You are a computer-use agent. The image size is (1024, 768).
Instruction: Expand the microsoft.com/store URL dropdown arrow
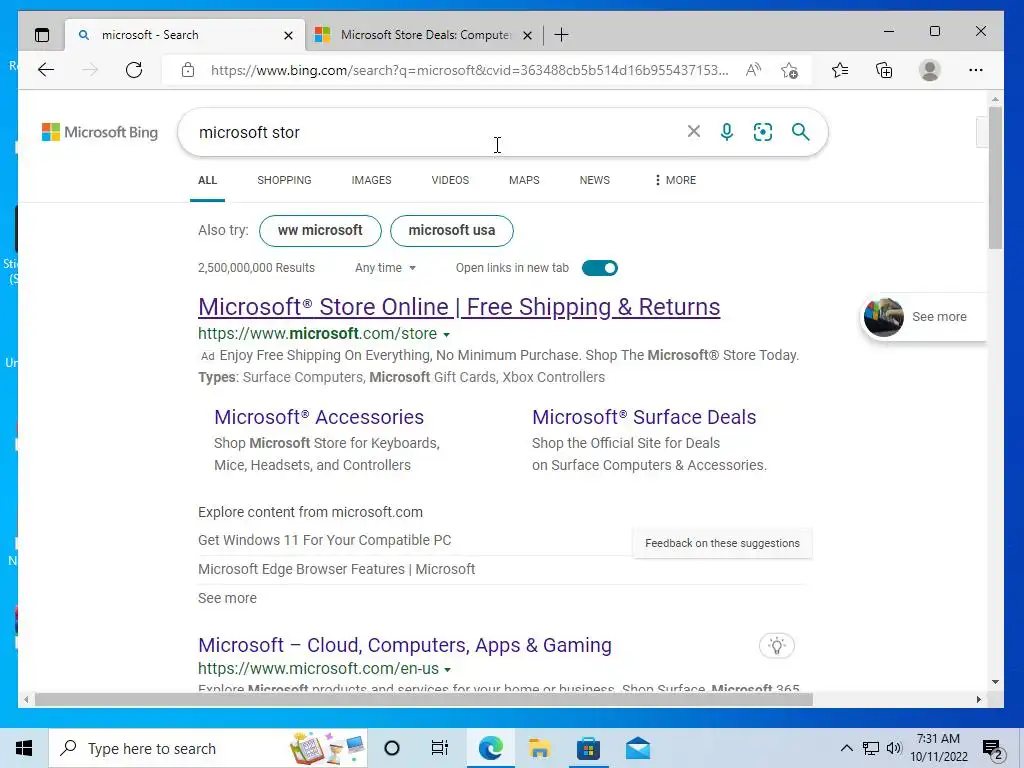pyautogui.click(x=447, y=334)
